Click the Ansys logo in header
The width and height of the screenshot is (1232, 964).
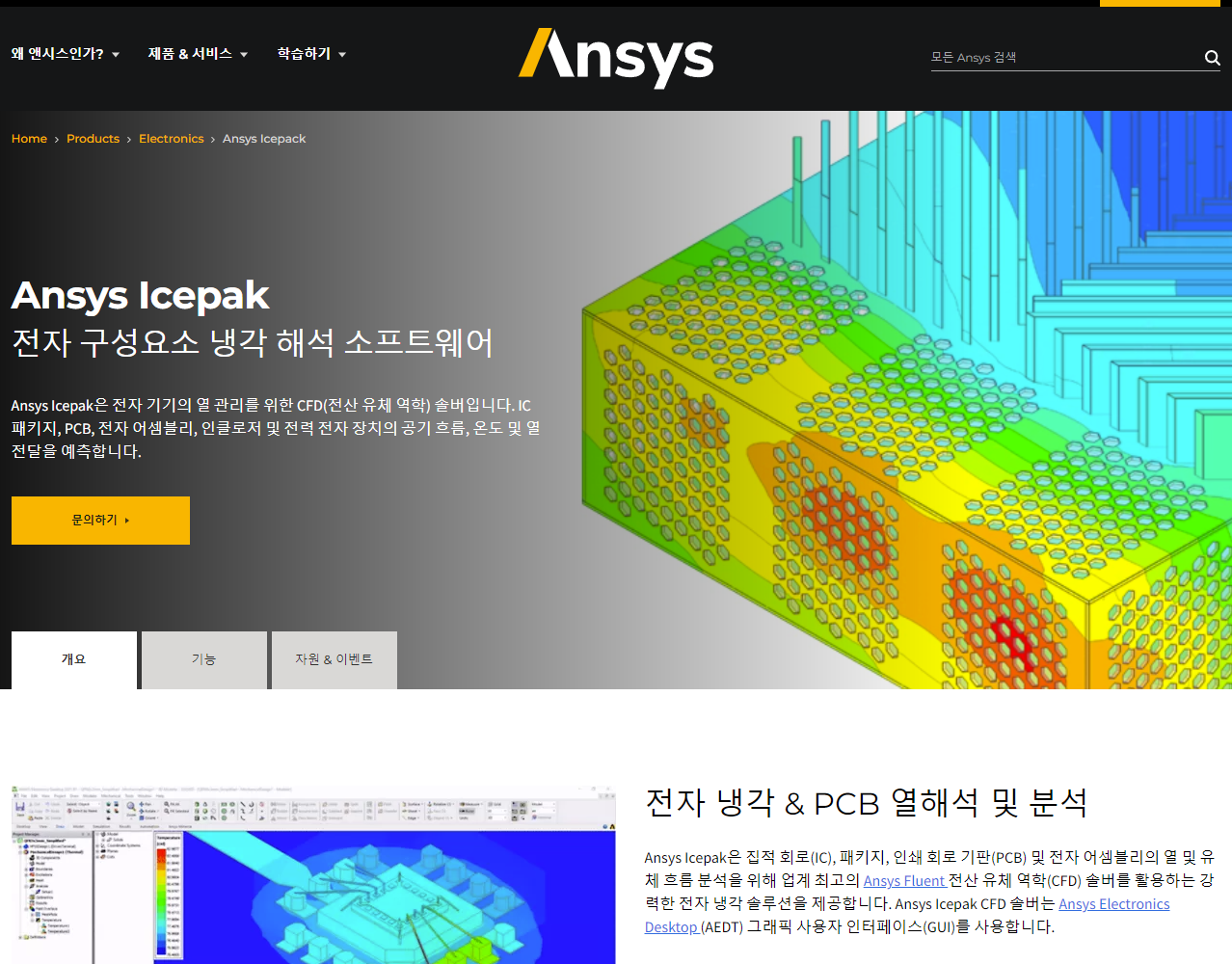pos(616,58)
